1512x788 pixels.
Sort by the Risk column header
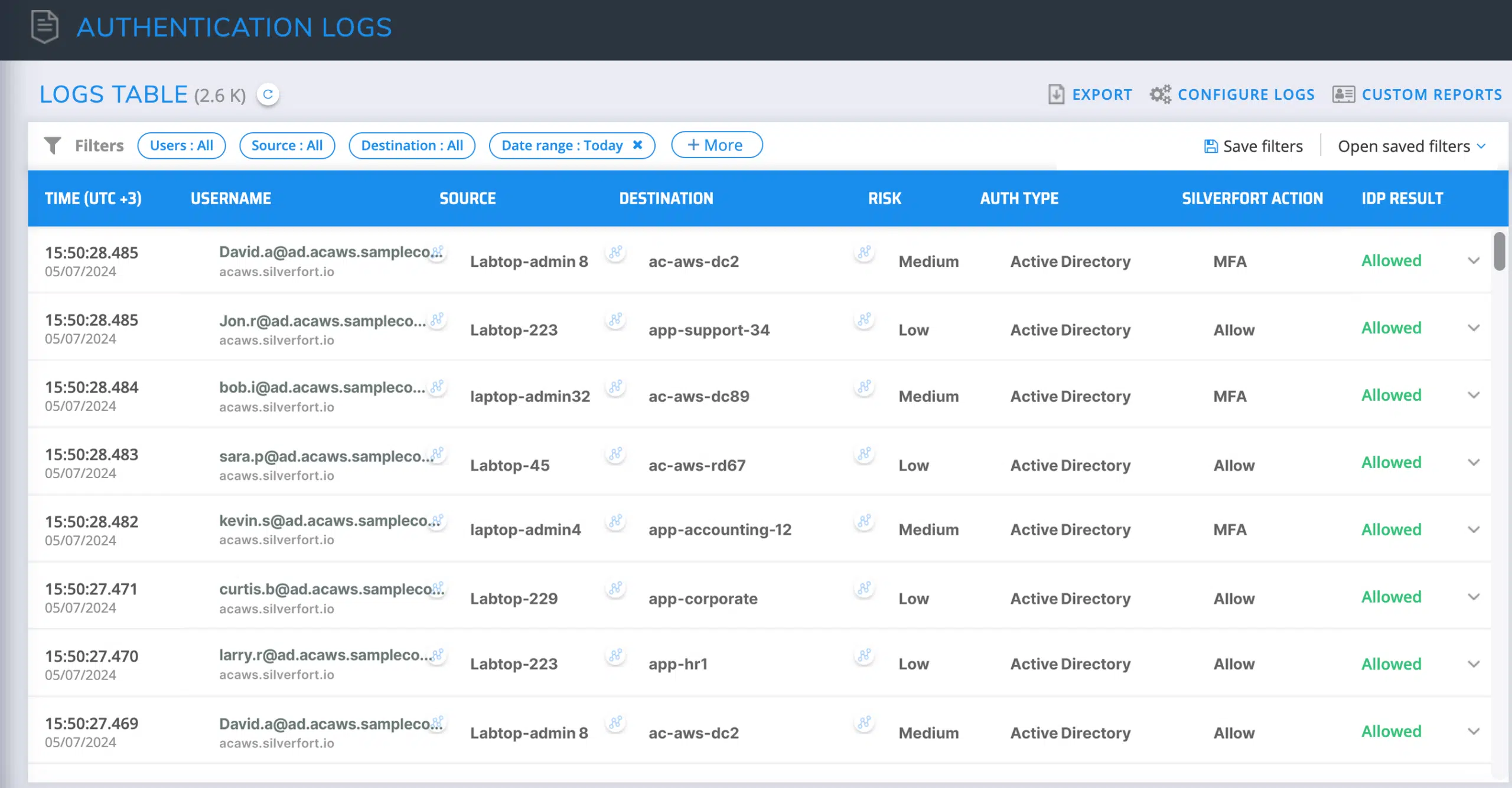(884, 198)
